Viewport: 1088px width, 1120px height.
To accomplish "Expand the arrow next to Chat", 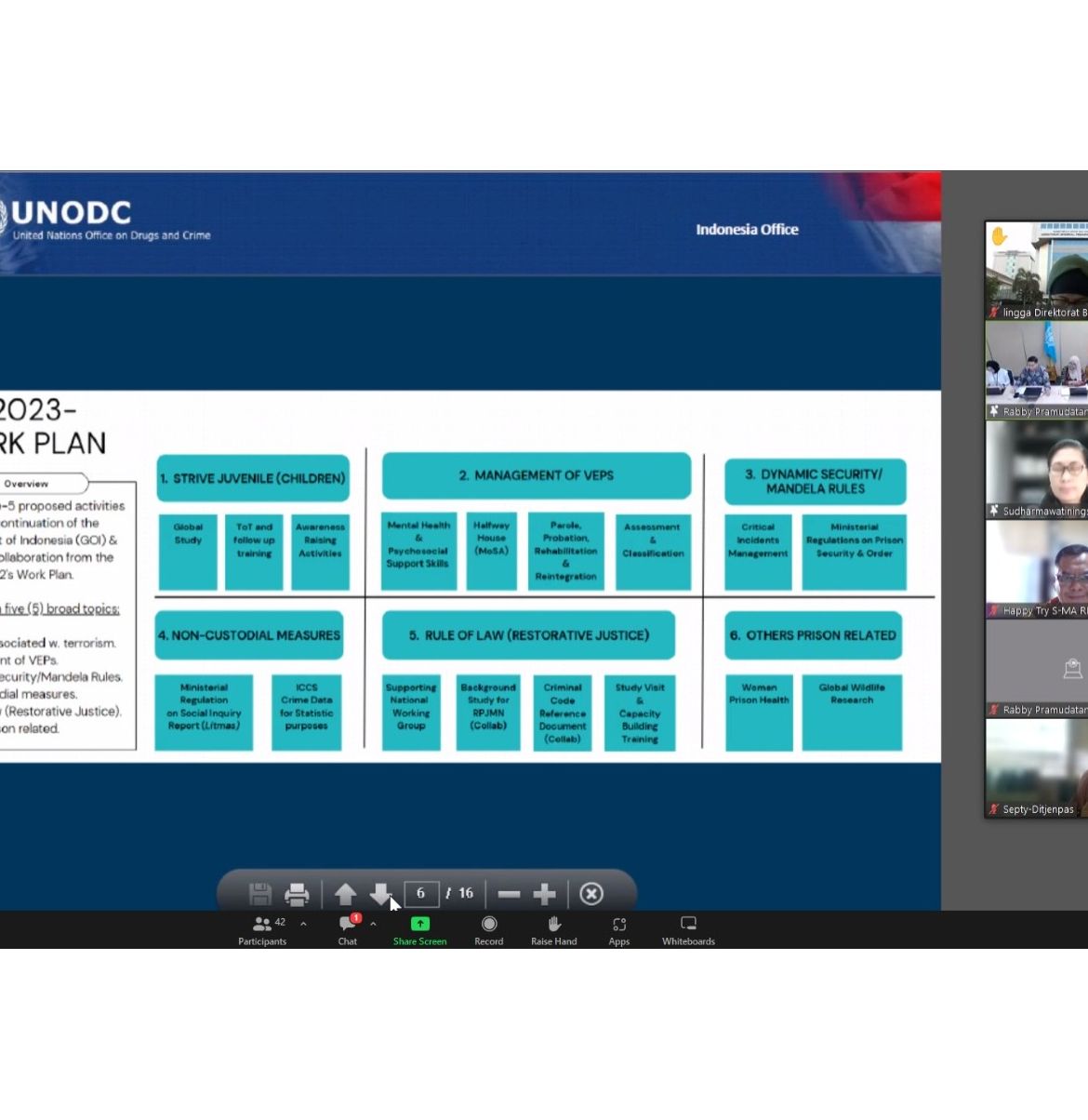I will [x=373, y=924].
